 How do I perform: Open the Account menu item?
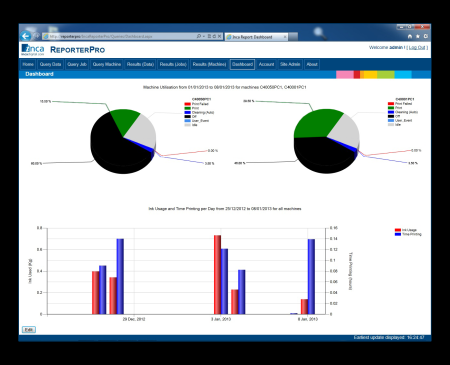point(266,64)
